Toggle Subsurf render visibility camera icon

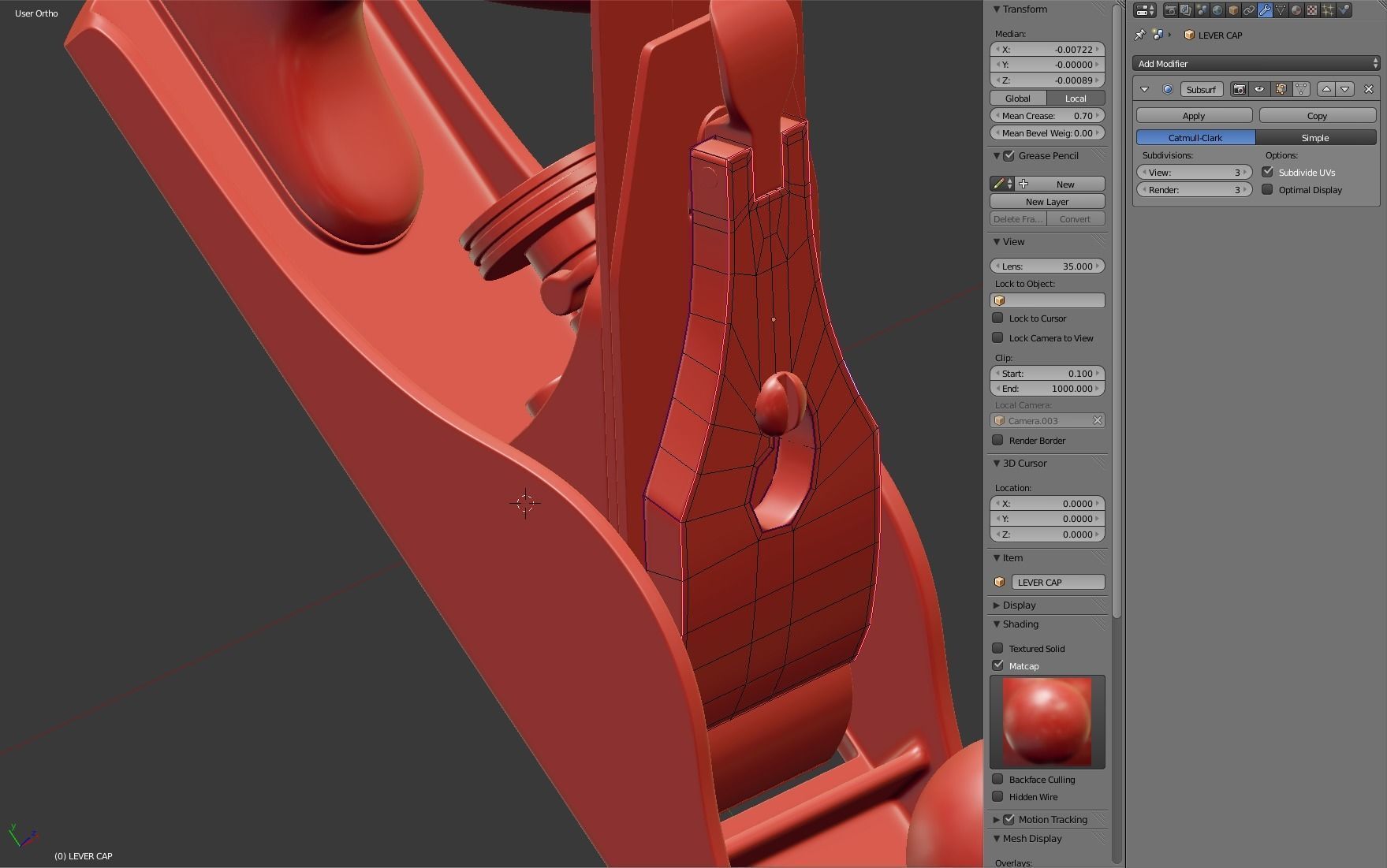[x=1240, y=89]
